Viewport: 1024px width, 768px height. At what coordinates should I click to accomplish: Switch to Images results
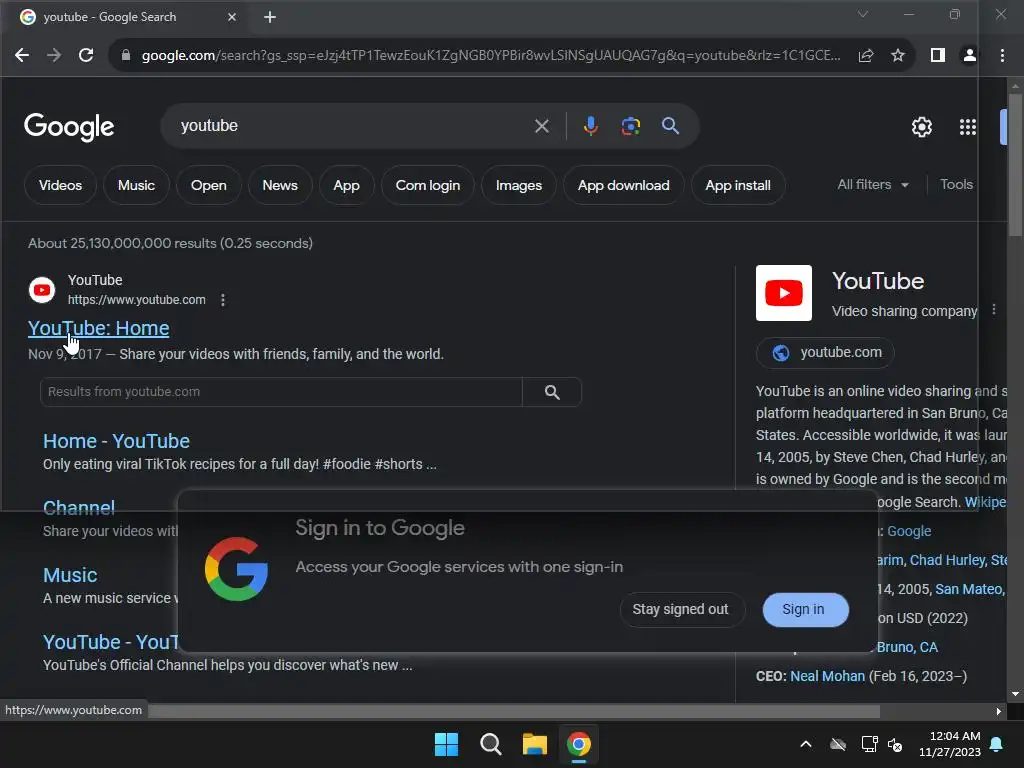coord(519,185)
